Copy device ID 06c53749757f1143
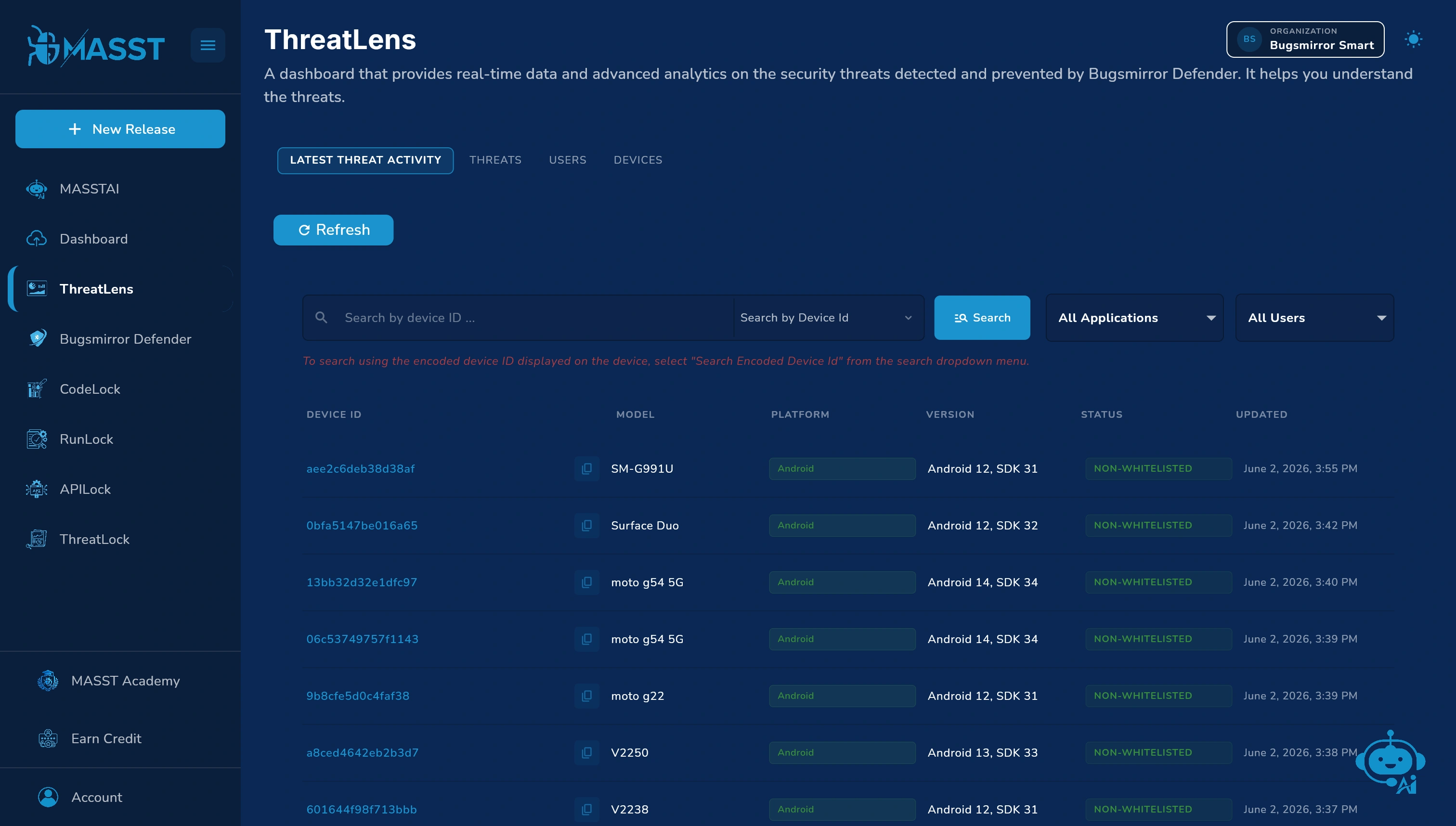 [x=587, y=639]
